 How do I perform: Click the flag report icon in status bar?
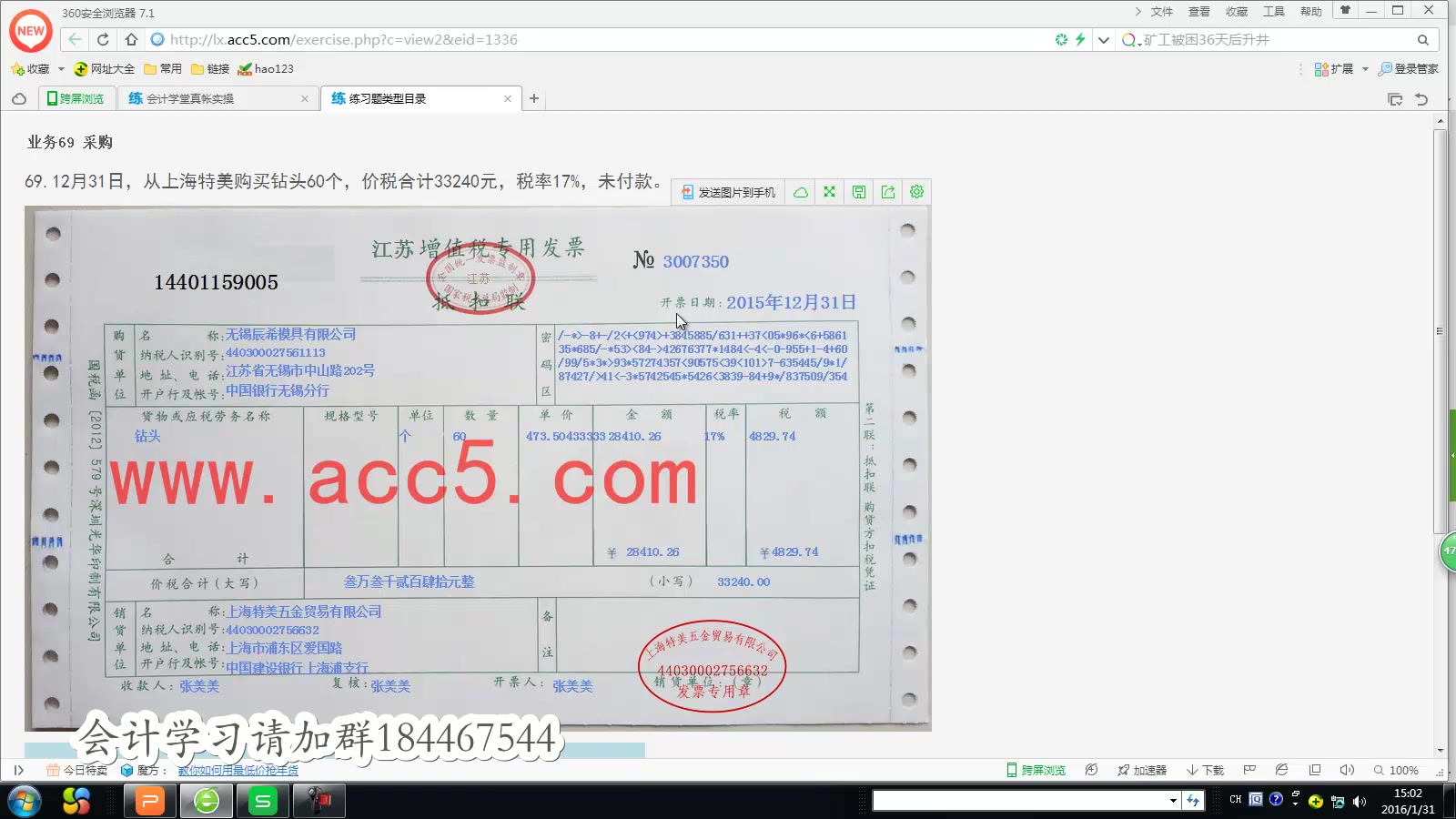point(1249,770)
